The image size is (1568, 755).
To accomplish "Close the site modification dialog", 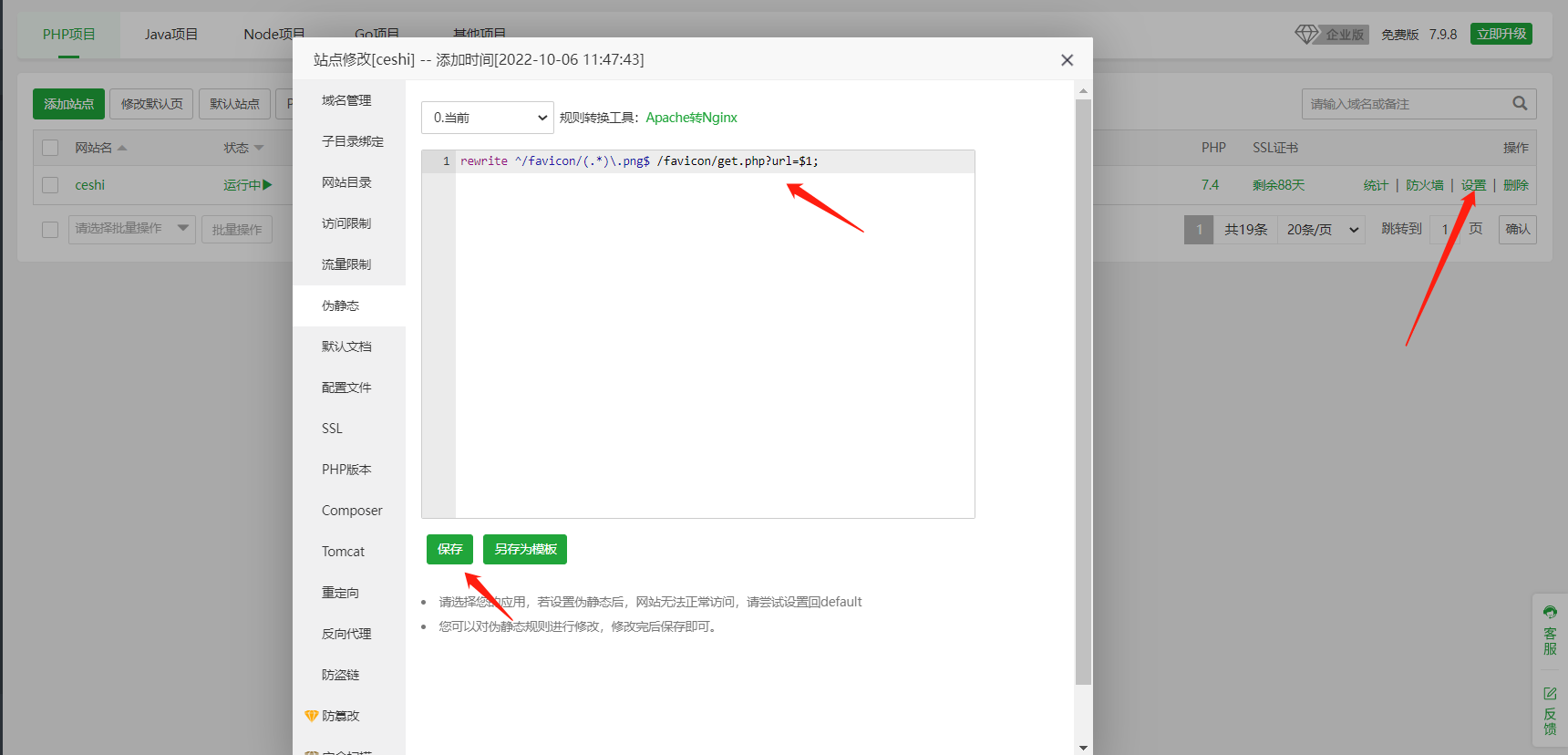I will [1067, 60].
